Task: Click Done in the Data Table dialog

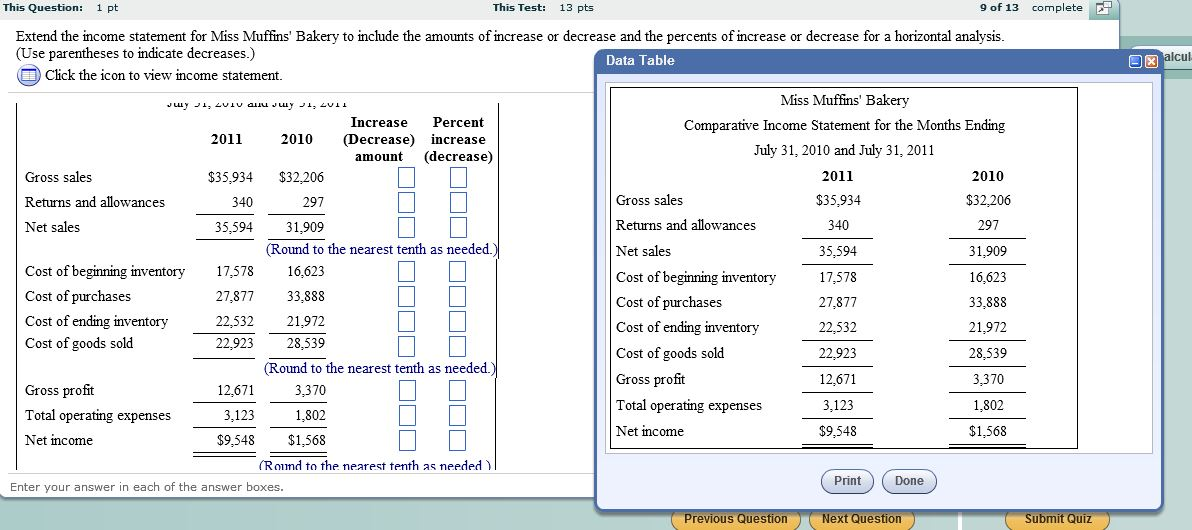Action: [x=909, y=481]
